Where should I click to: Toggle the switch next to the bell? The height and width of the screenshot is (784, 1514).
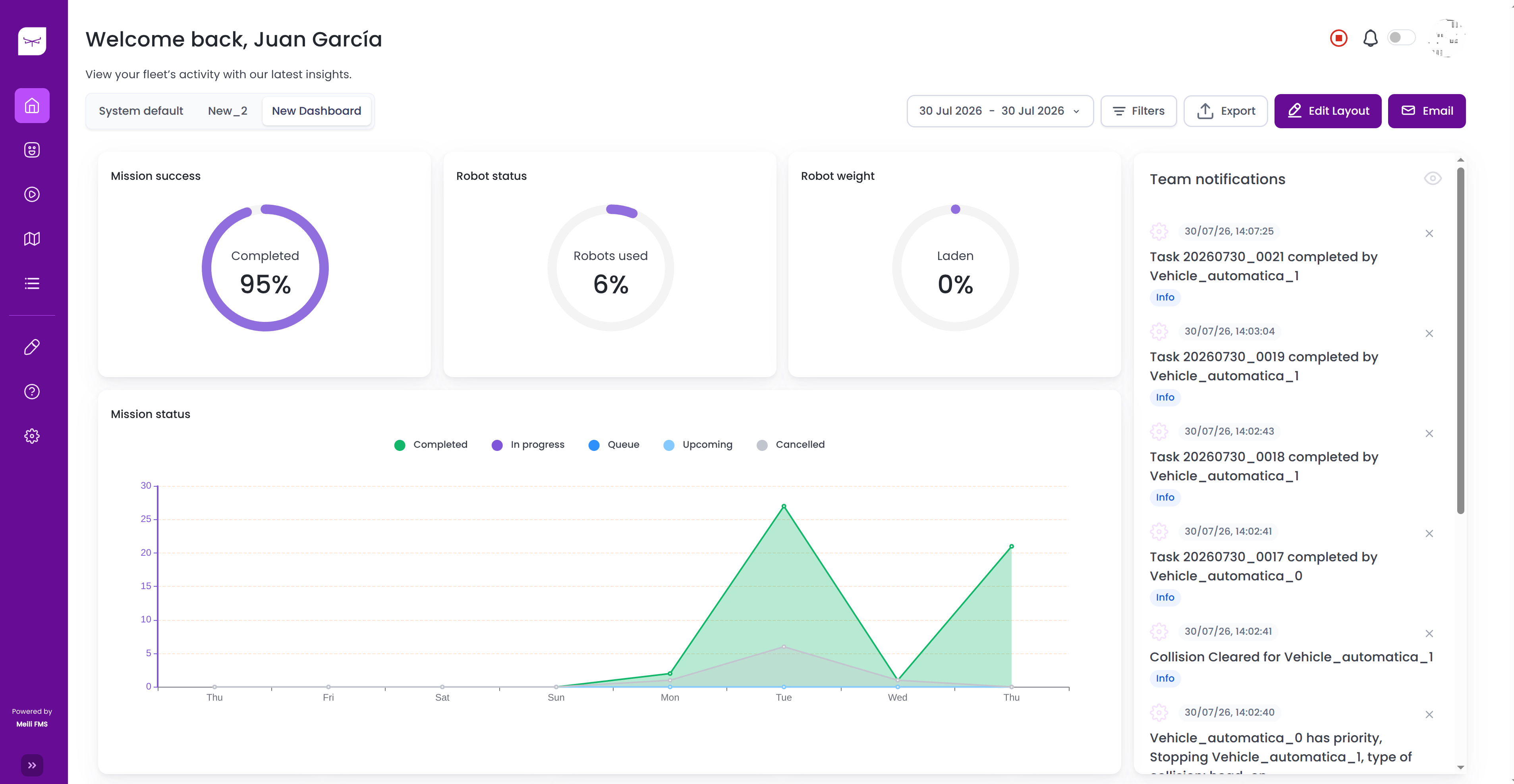(x=1400, y=38)
